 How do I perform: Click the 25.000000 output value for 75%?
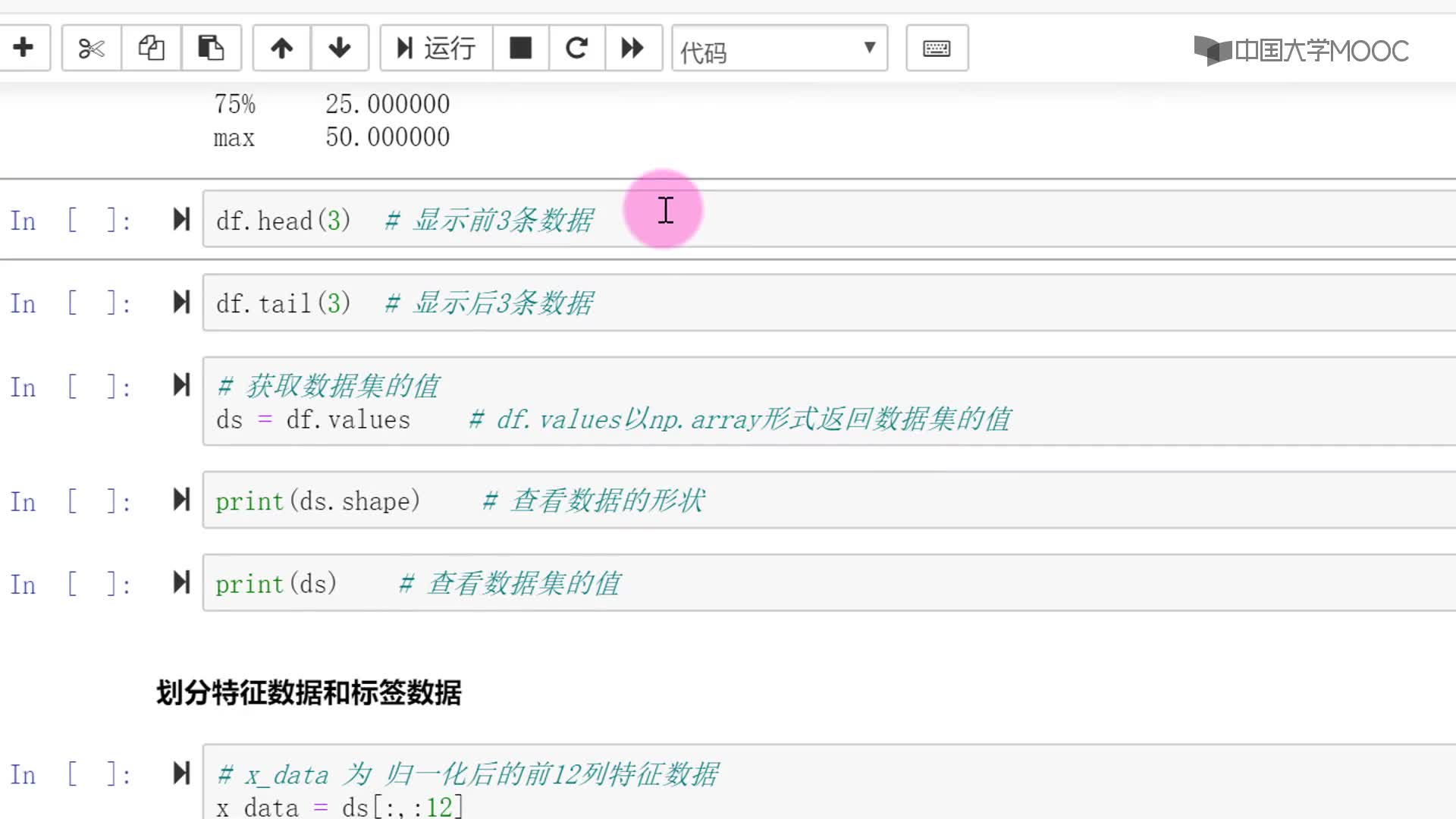388,104
